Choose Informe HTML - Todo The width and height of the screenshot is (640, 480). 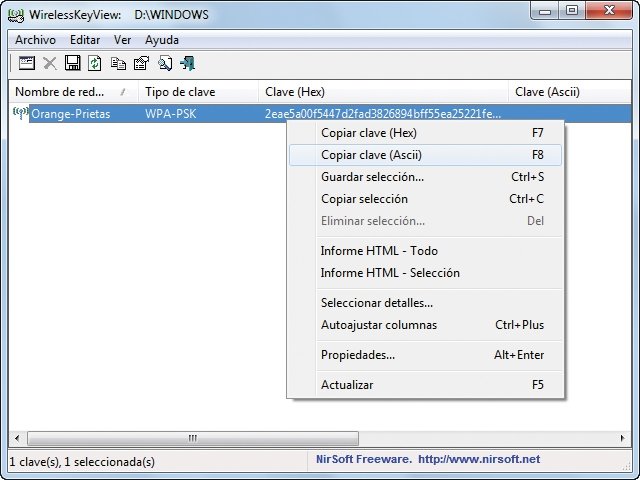point(425,251)
